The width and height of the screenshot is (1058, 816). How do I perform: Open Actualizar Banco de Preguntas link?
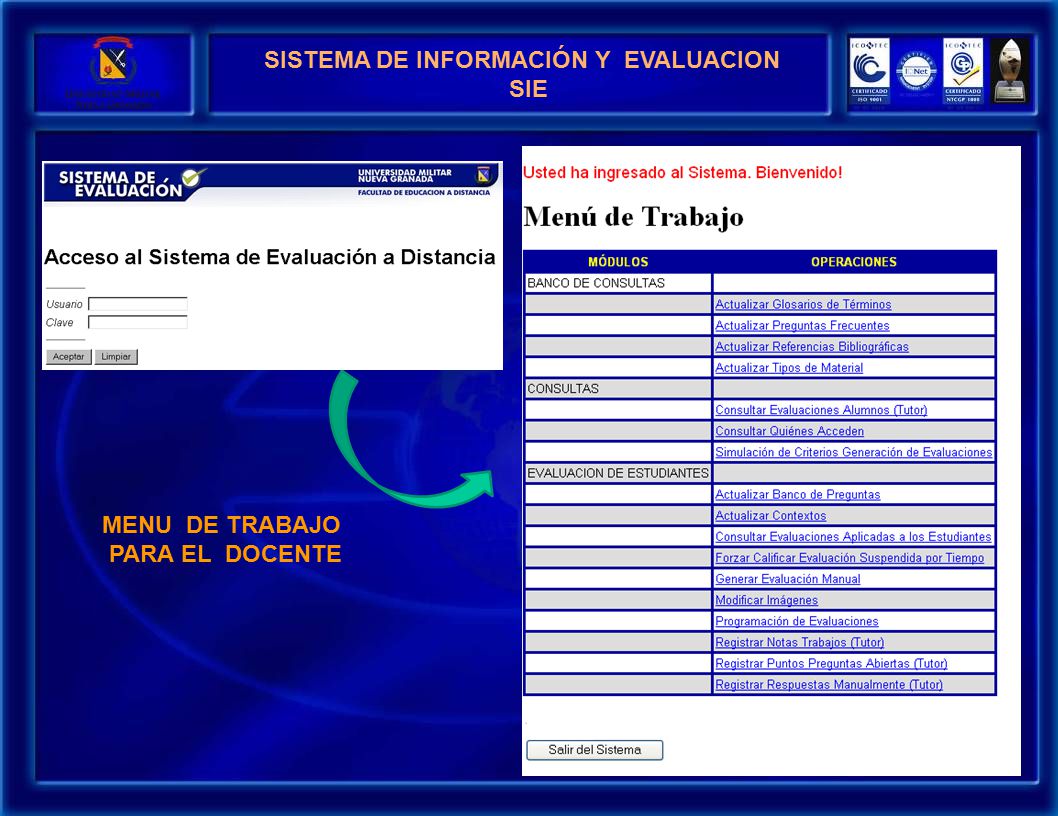[x=798, y=494]
